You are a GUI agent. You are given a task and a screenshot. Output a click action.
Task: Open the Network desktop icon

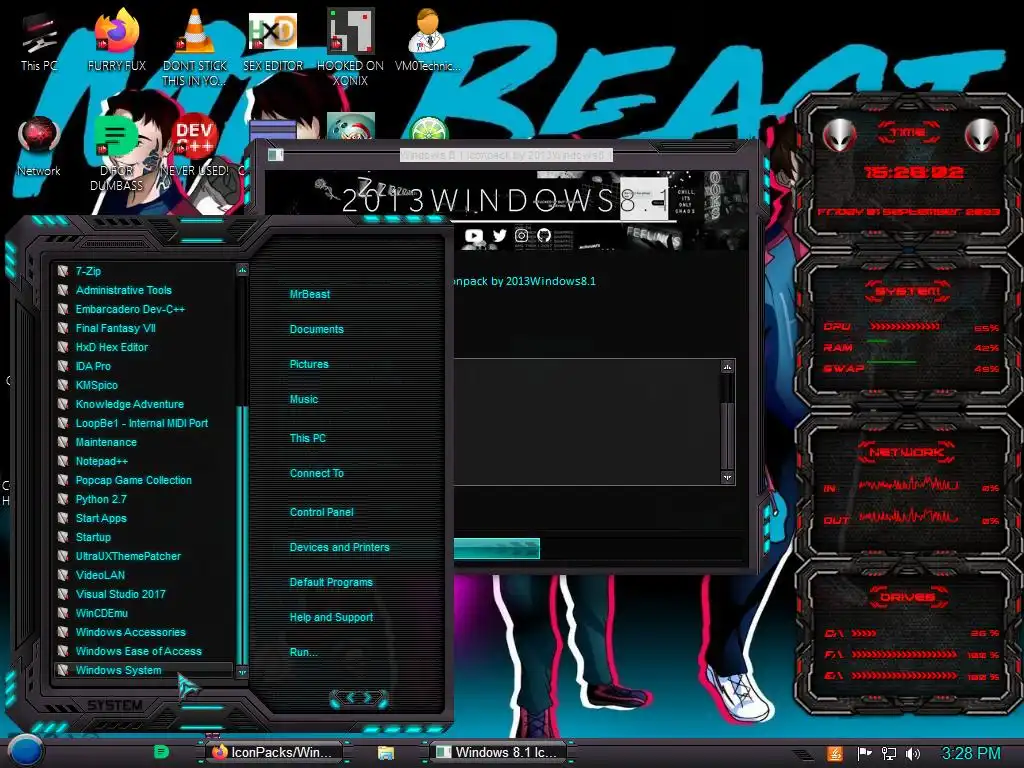coord(39,146)
